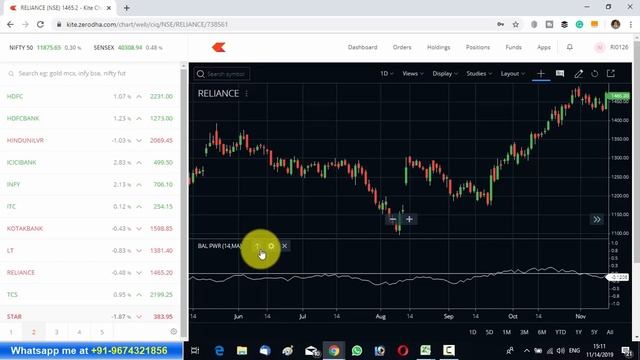Open the Views dropdown
The image size is (640, 360).
(x=413, y=73)
